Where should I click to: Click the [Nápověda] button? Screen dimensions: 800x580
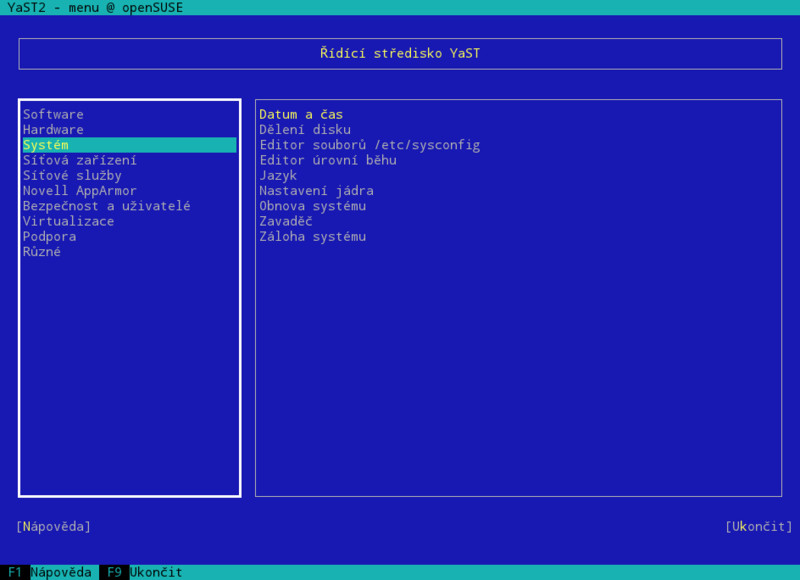[54, 526]
